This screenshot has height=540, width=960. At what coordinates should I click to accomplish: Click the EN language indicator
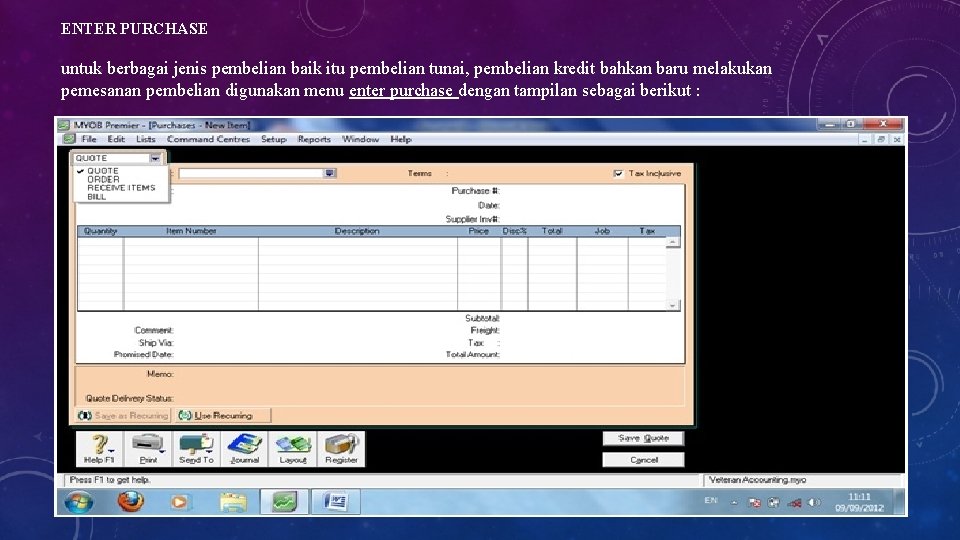tap(710, 501)
